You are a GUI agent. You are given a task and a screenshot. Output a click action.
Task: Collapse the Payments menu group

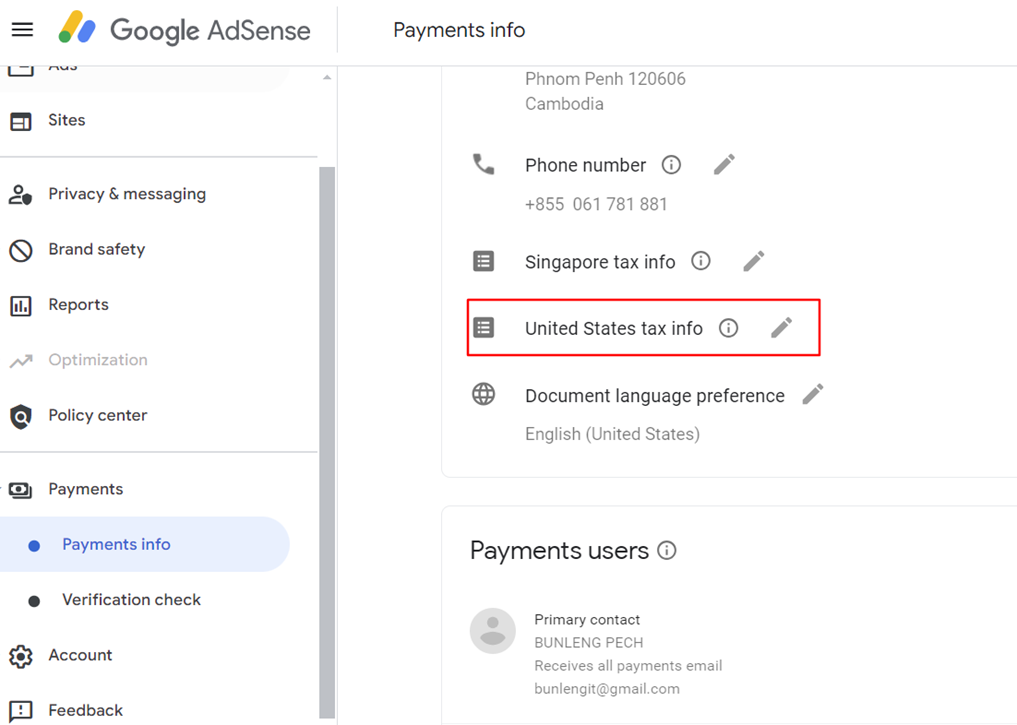point(86,490)
